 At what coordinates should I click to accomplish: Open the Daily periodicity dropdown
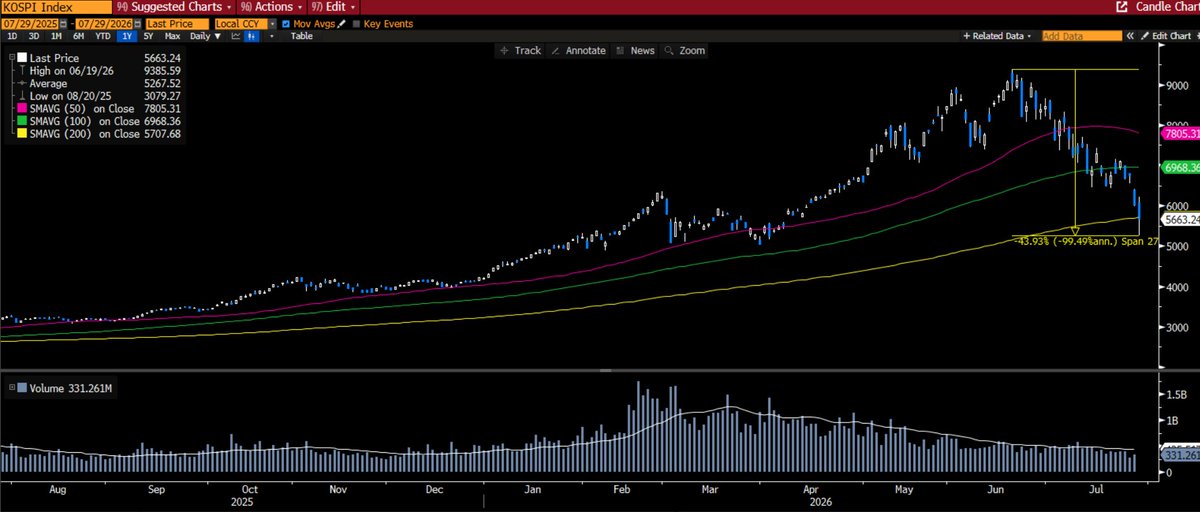[205, 36]
